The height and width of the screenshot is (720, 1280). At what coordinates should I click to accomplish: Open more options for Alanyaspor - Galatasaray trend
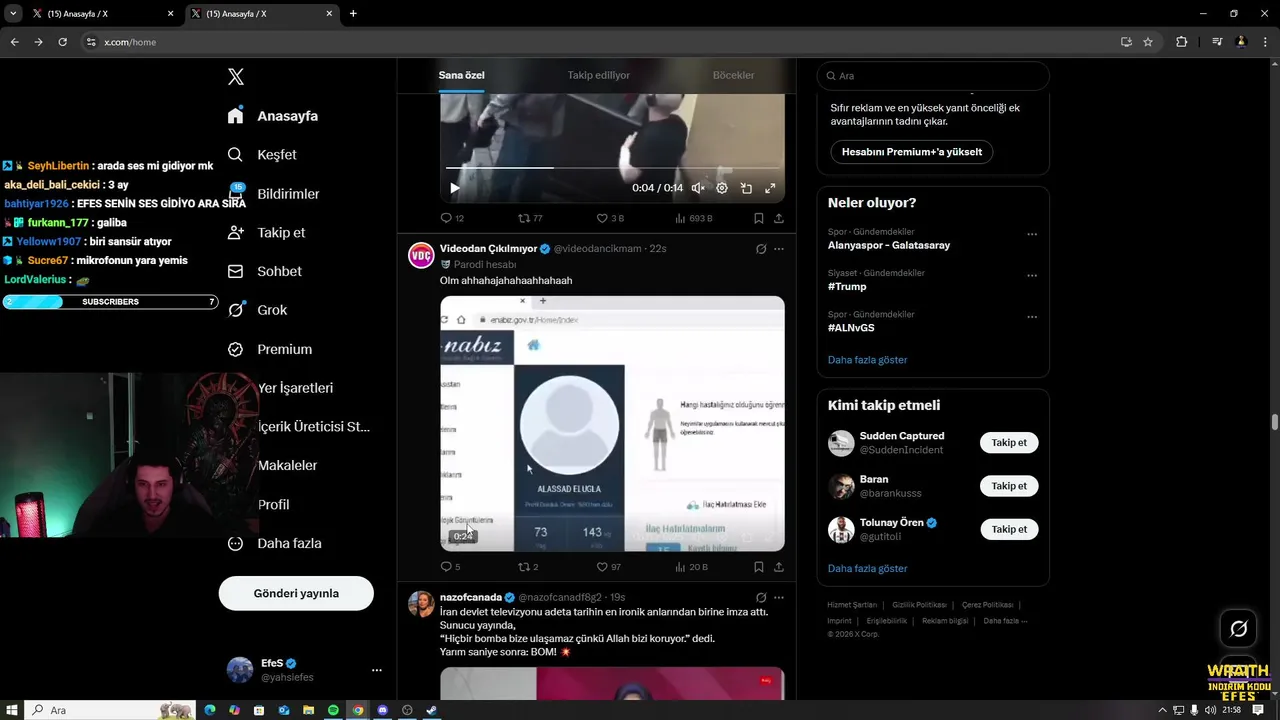pos(1032,234)
